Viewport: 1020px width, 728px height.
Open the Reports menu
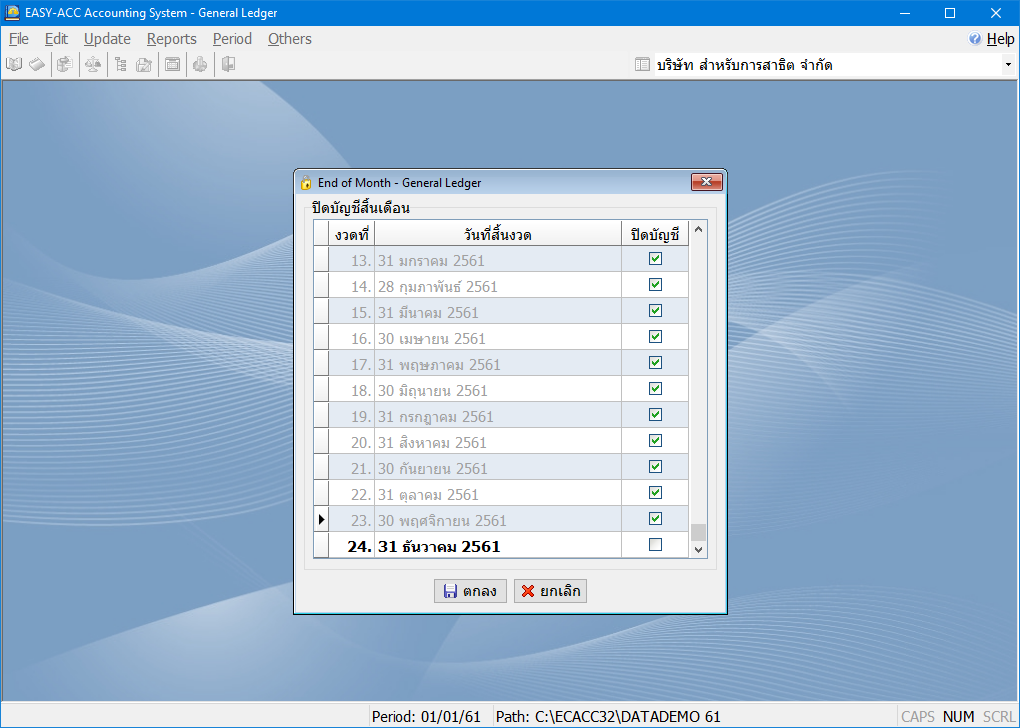tap(171, 39)
